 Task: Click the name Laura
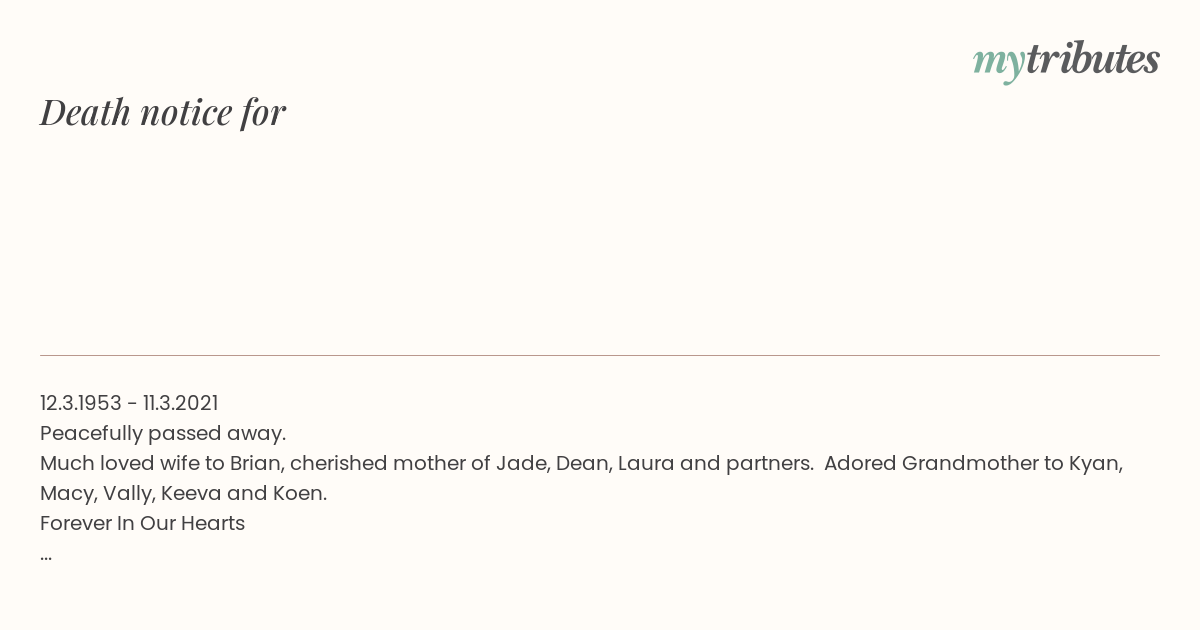(x=645, y=463)
